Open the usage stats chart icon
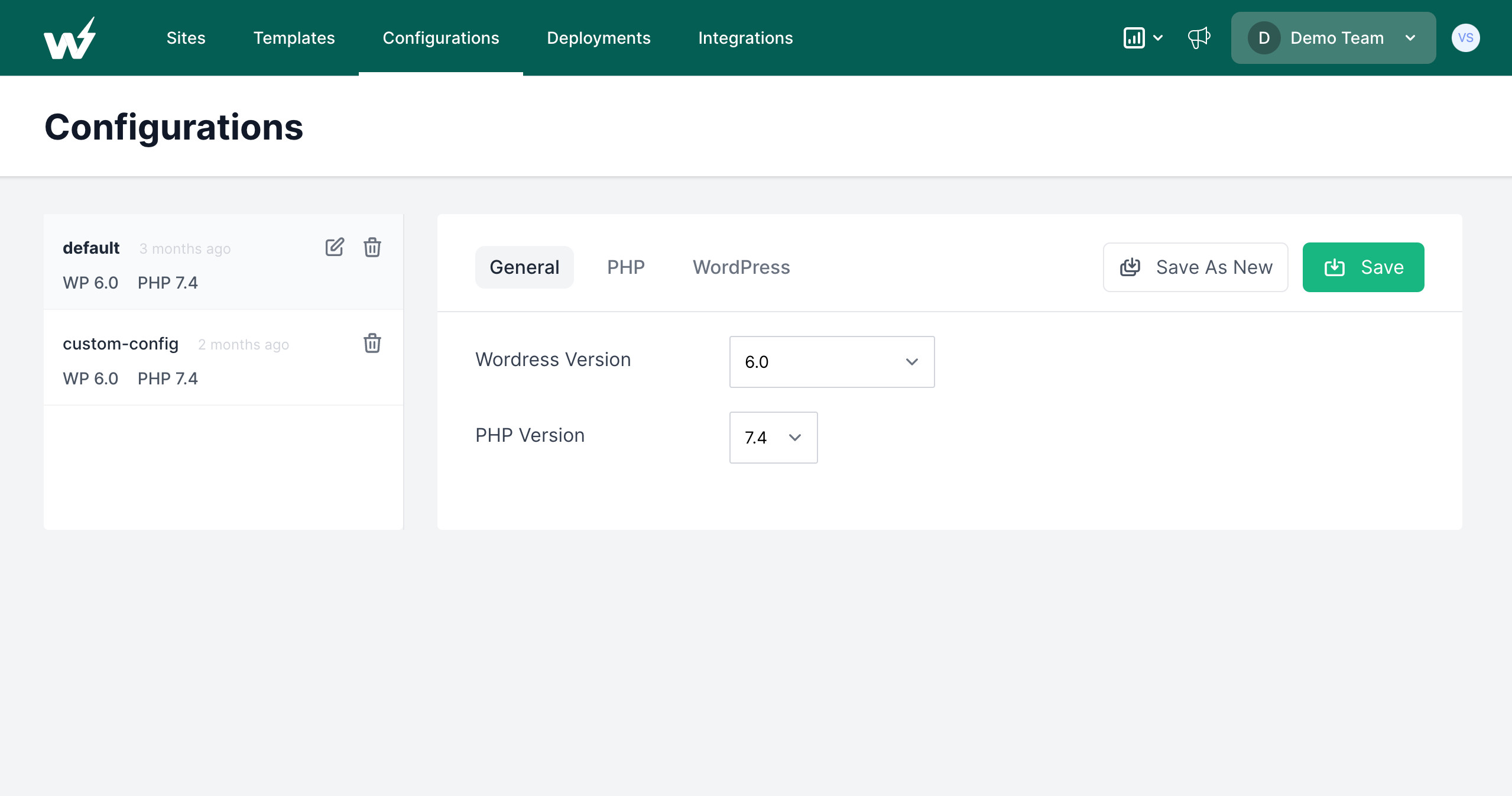This screenshot has height=796, width=1512. 1134,38
